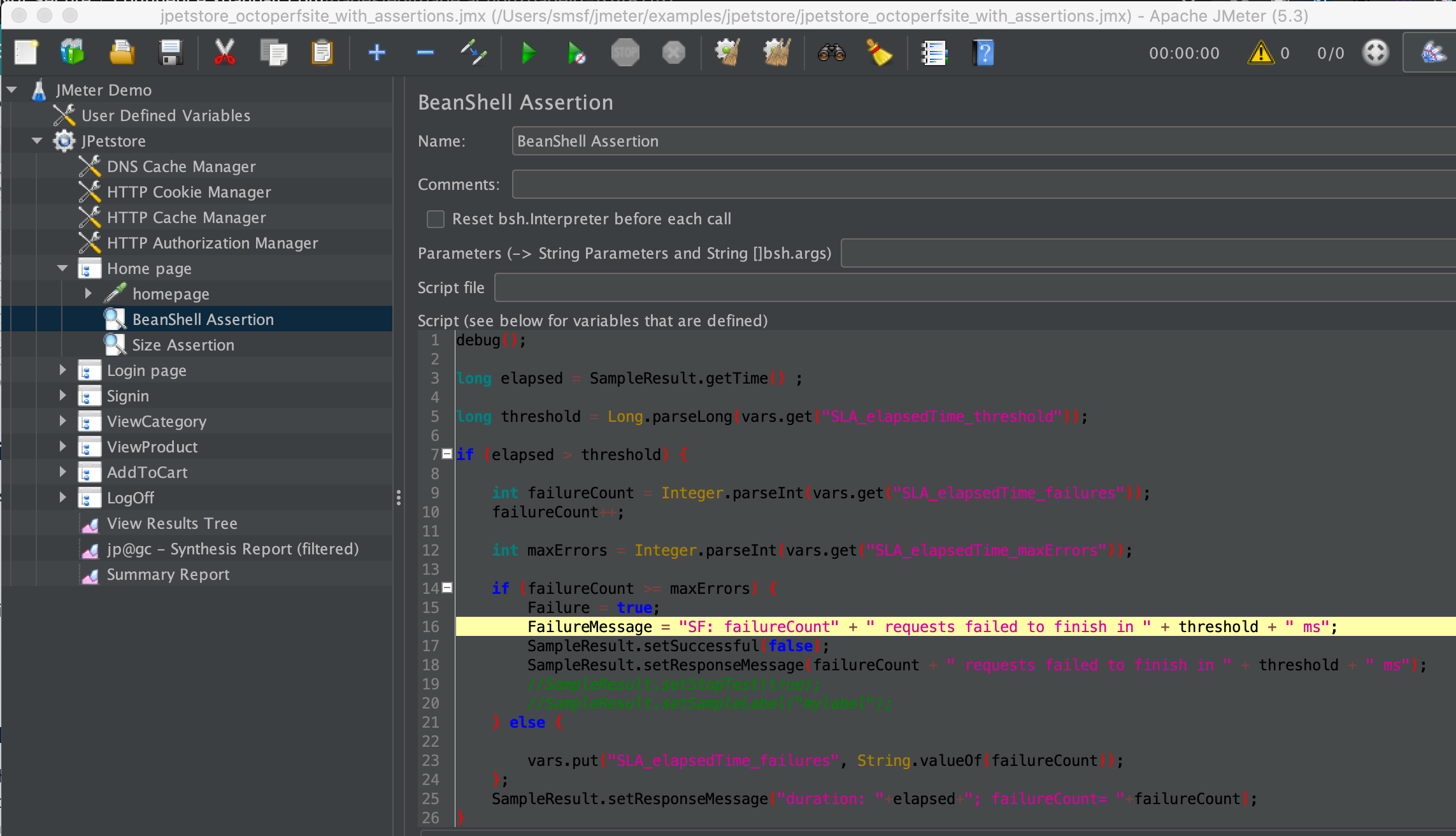Expand the ViewProduct node
This screenshot has width=1456, height=836.
click(63, 447)
